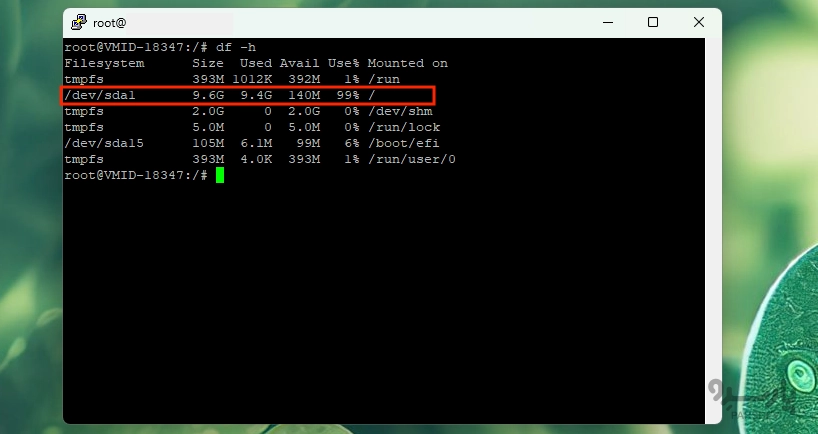Click the root@ window title text

(x=110, y=23)
